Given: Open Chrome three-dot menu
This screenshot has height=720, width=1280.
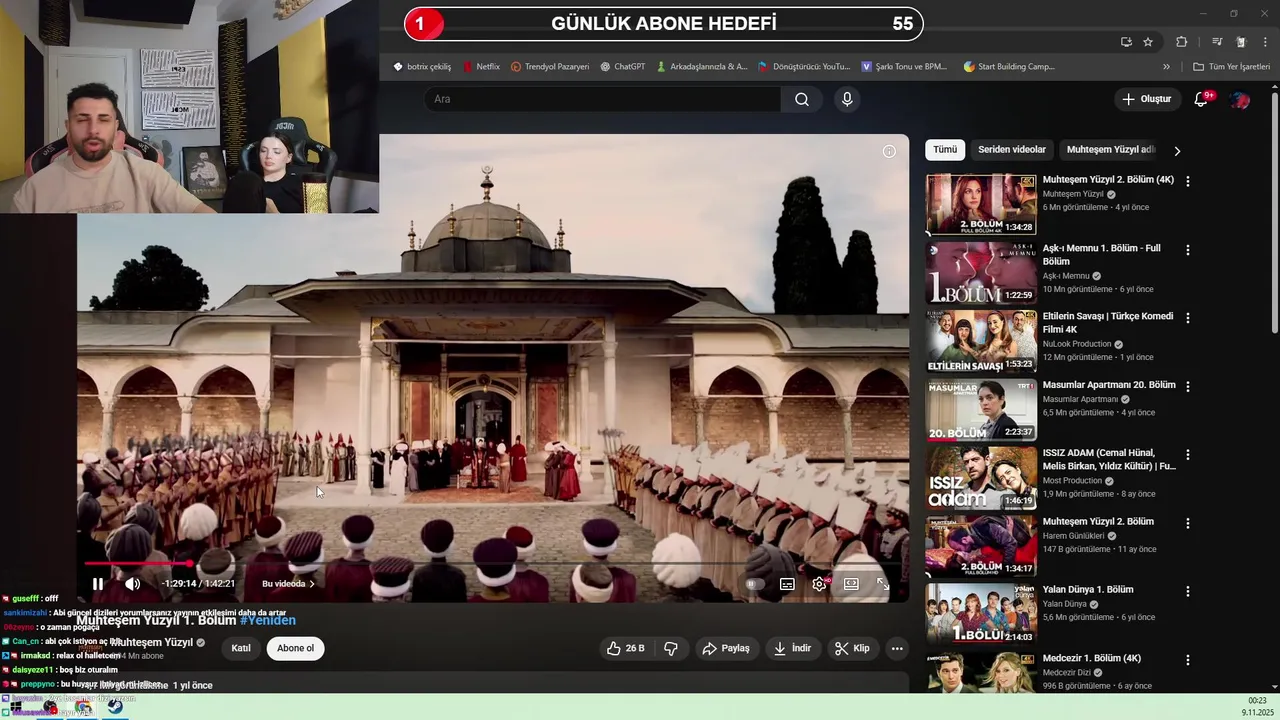Looking at the screenshot, I should [x=1265, y=42].
